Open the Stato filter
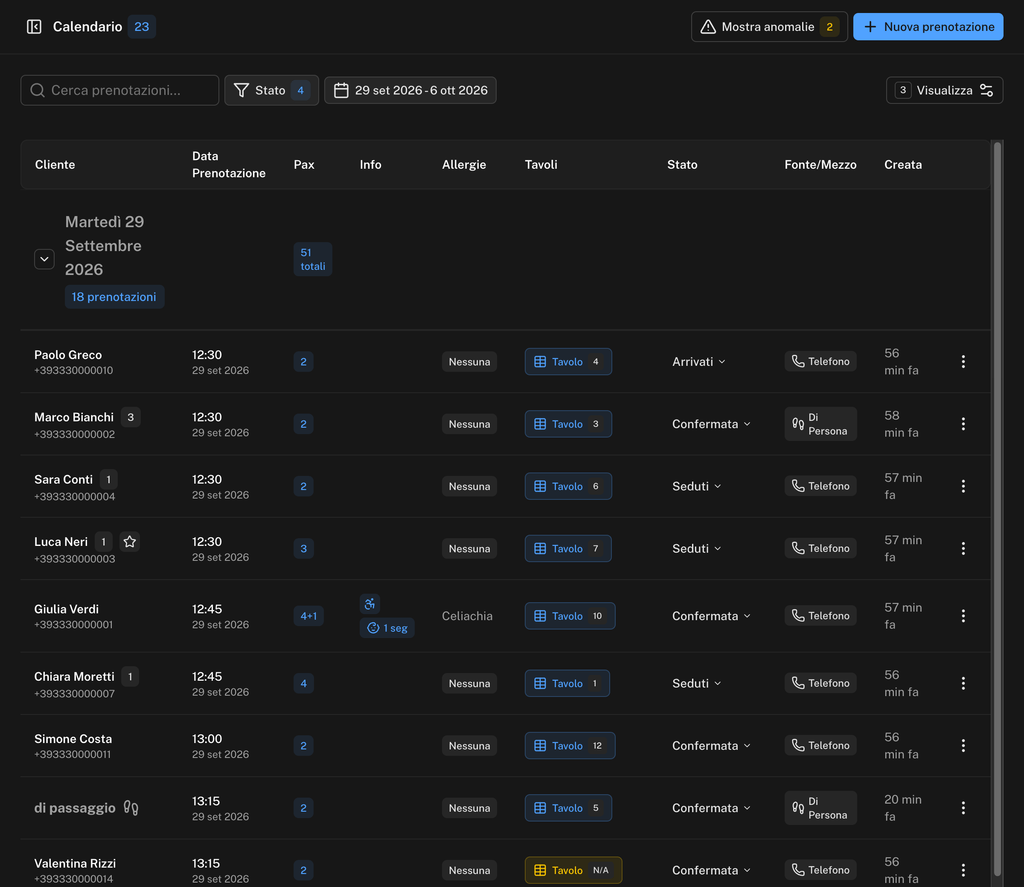 pyautogui.click(x=272, y=90)
